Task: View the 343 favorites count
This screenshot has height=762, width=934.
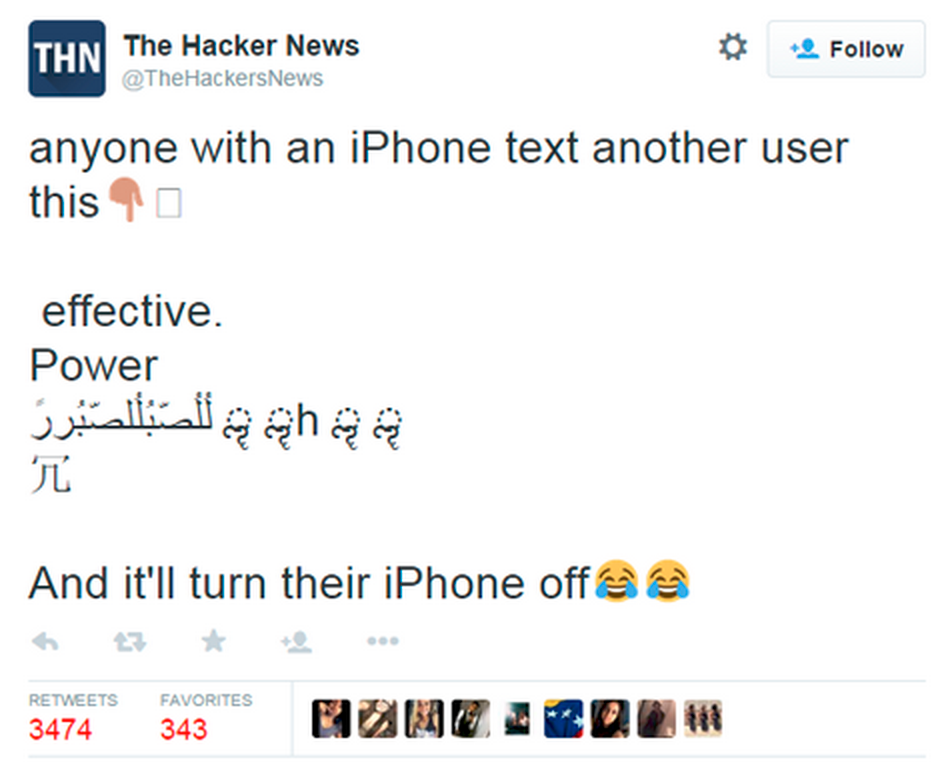Action: pyautogui.click(x=183, y=729)
